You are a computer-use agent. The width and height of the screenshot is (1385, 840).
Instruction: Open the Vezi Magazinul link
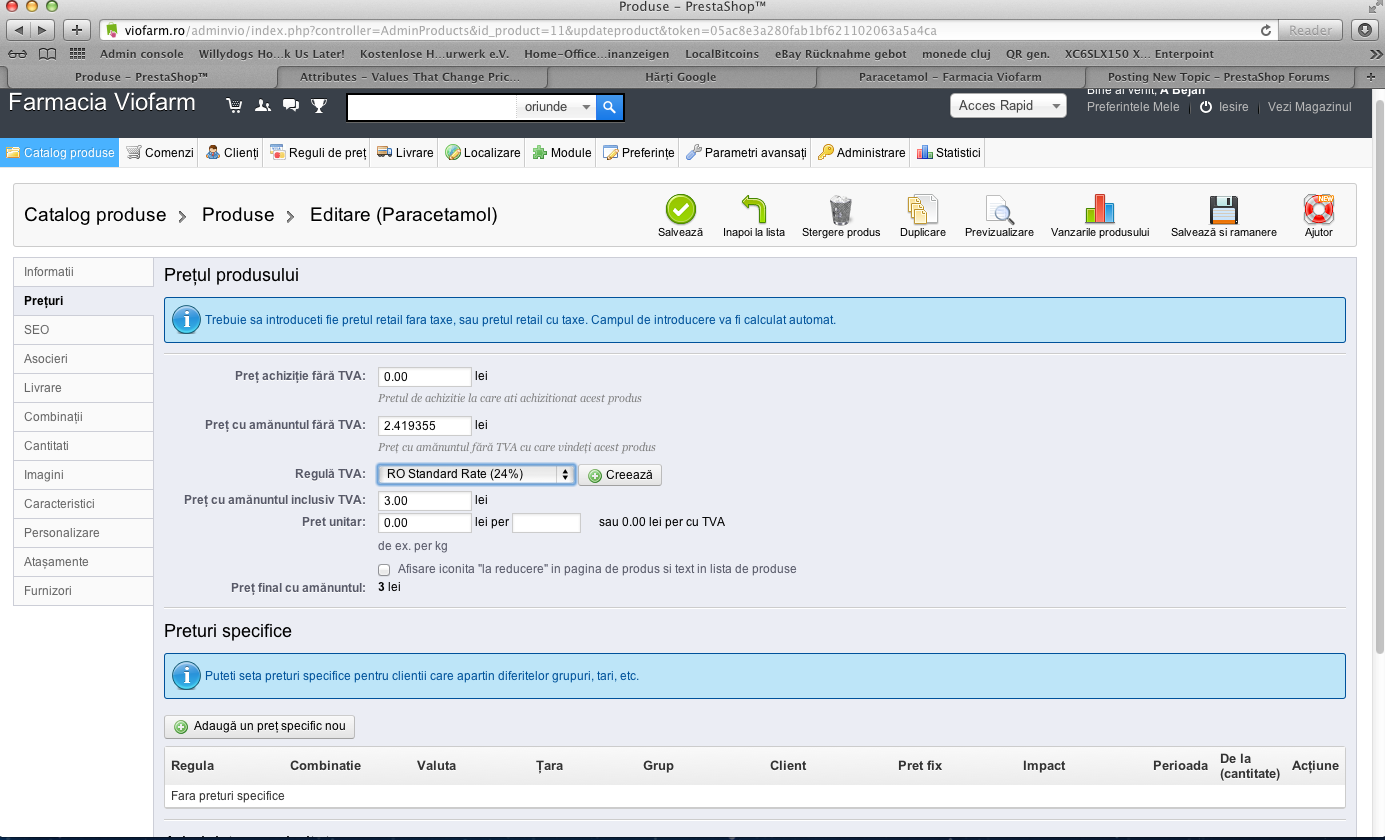(1310, 107)
